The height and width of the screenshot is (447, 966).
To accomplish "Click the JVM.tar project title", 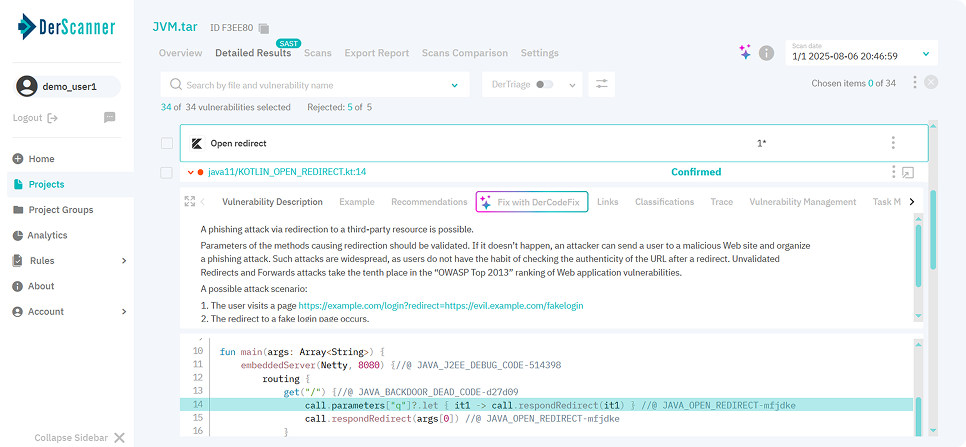I will click(x=175, y=27).
